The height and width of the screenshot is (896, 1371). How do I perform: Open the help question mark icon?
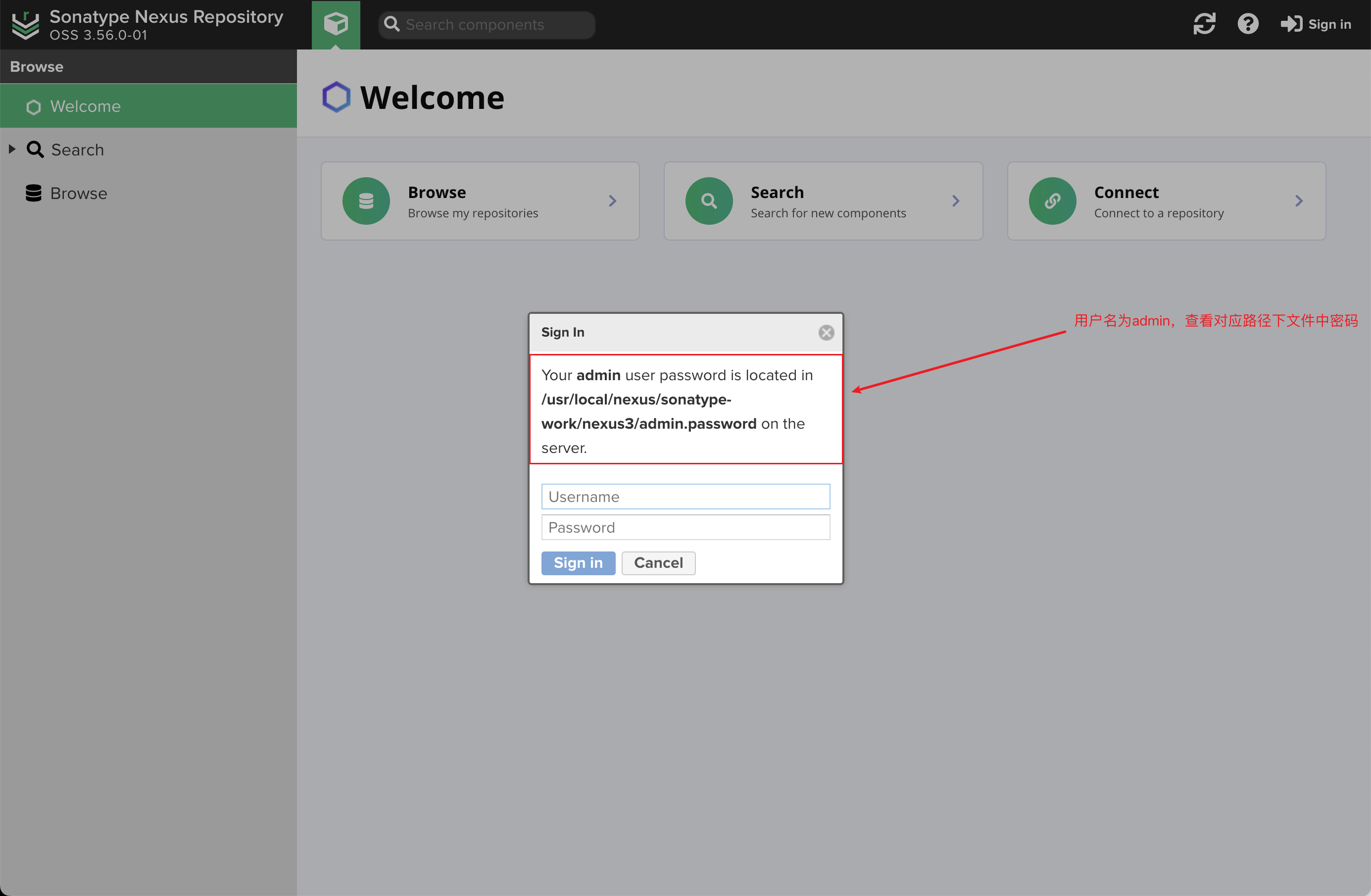(1248, 24)
